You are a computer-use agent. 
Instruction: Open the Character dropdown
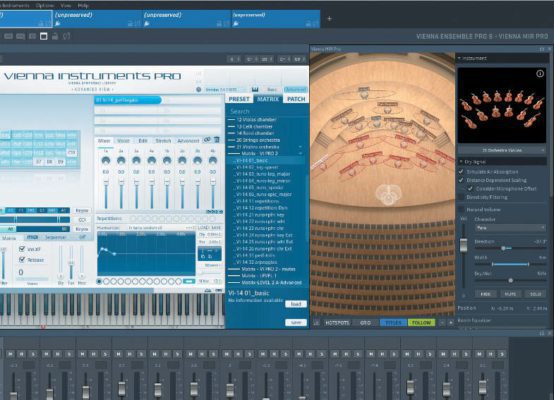tap(510, 228)
